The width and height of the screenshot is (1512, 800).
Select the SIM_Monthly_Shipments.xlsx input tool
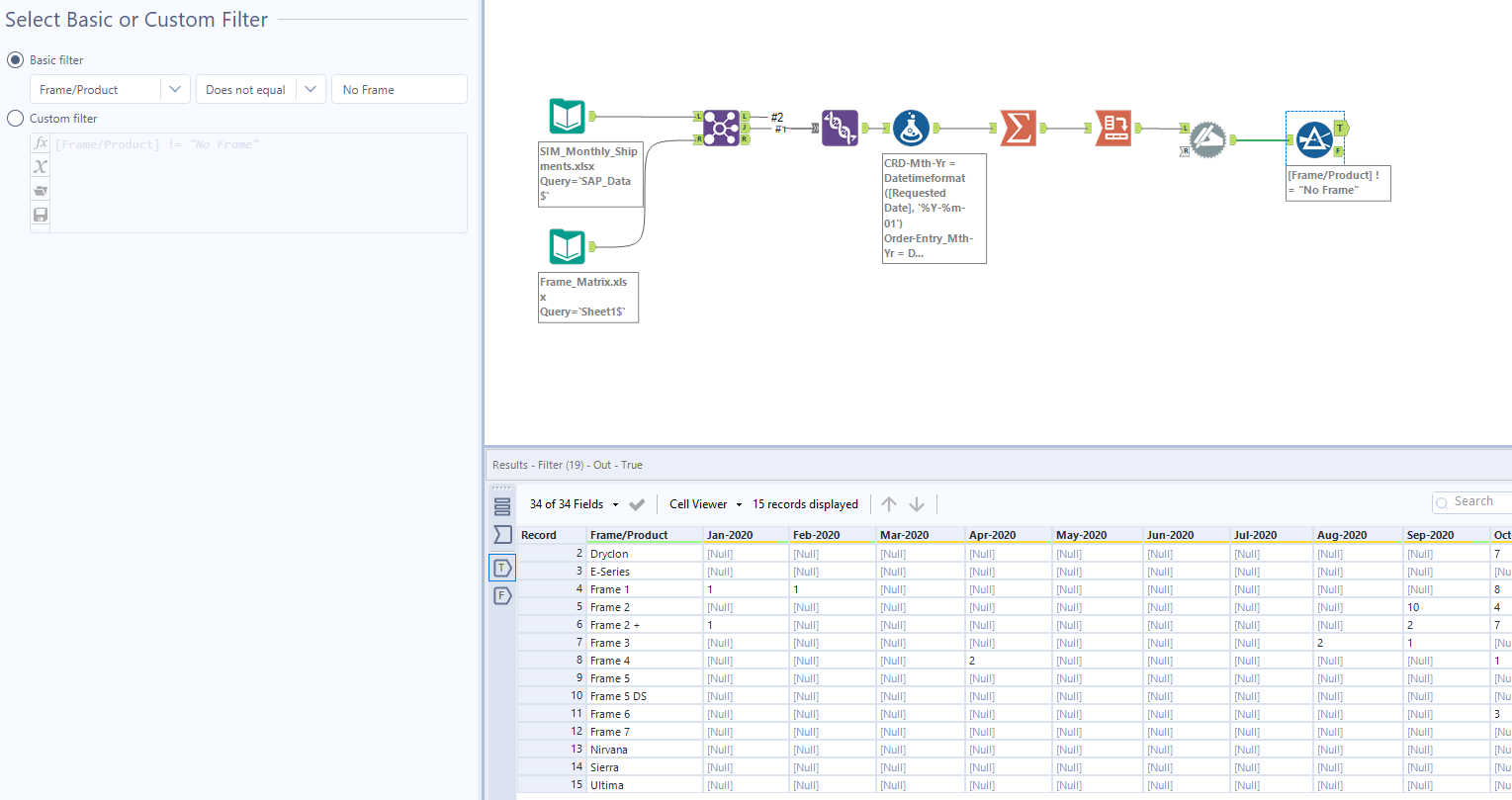click(x=567, y=116)
